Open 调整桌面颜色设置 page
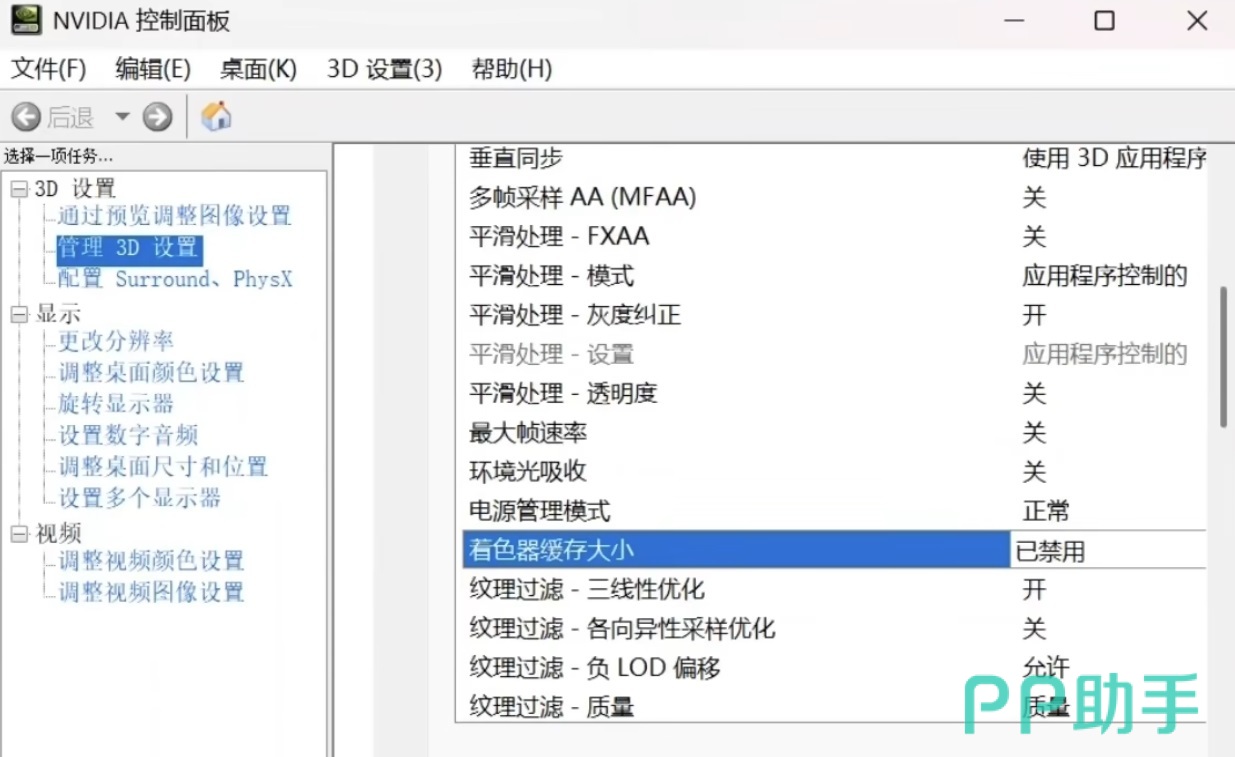This screenshot has height=757, width=1235. click(x=151, y=372)
